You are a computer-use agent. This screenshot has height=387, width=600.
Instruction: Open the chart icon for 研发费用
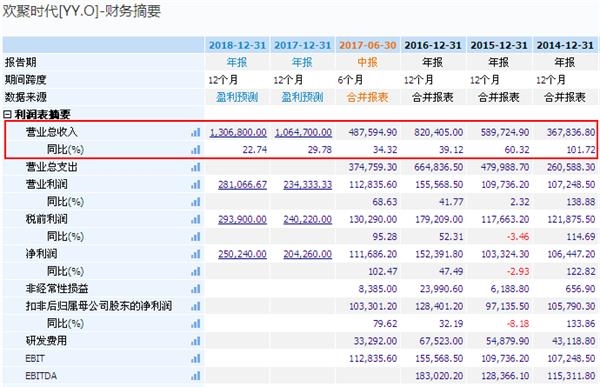pos(196,341)
